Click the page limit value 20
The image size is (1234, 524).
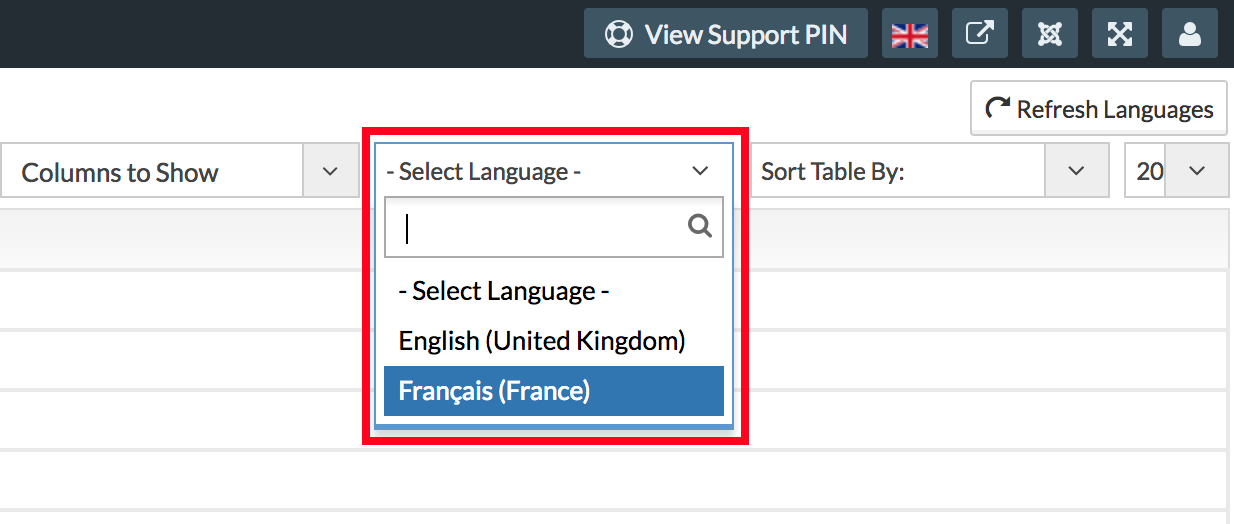[x=1148, y=171]
